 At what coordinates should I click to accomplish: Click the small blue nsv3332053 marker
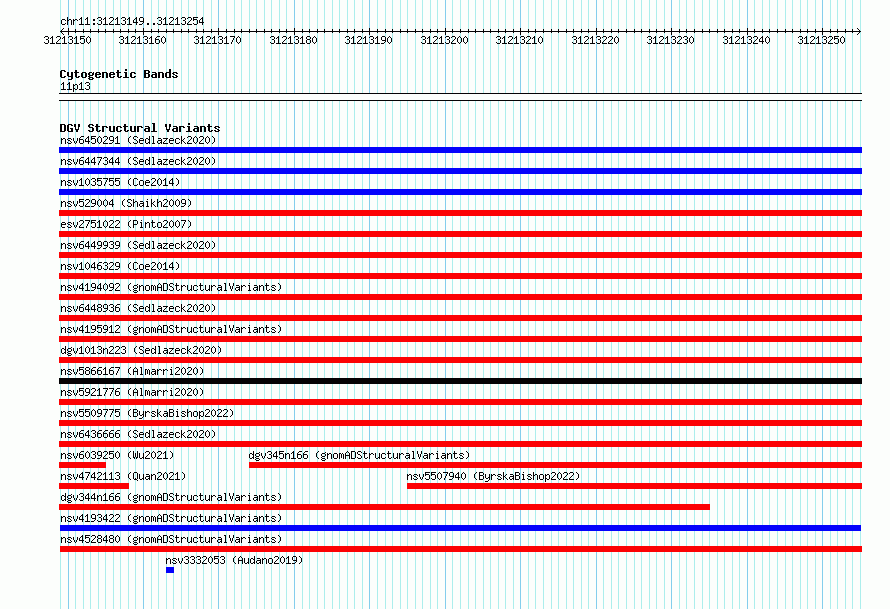coord(170,570)
